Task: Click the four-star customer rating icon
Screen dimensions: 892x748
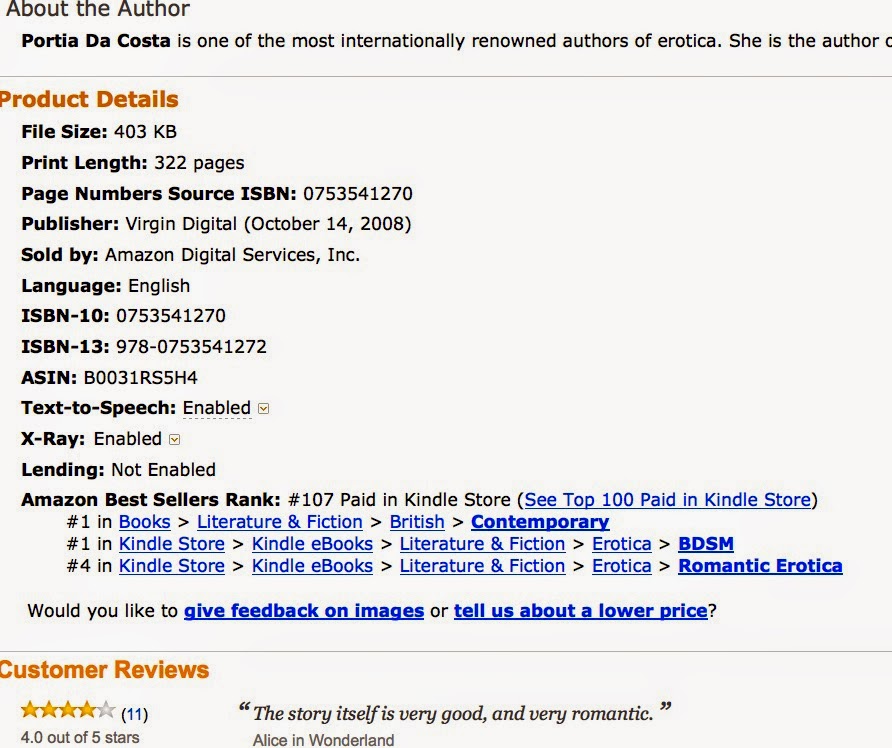Action: 68,710
